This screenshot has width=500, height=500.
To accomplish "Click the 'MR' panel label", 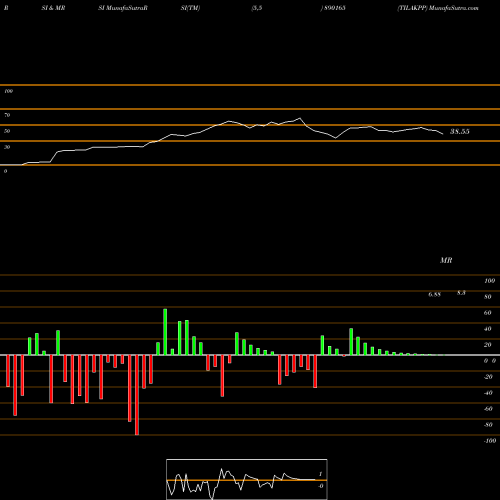I will coord(446,260).
